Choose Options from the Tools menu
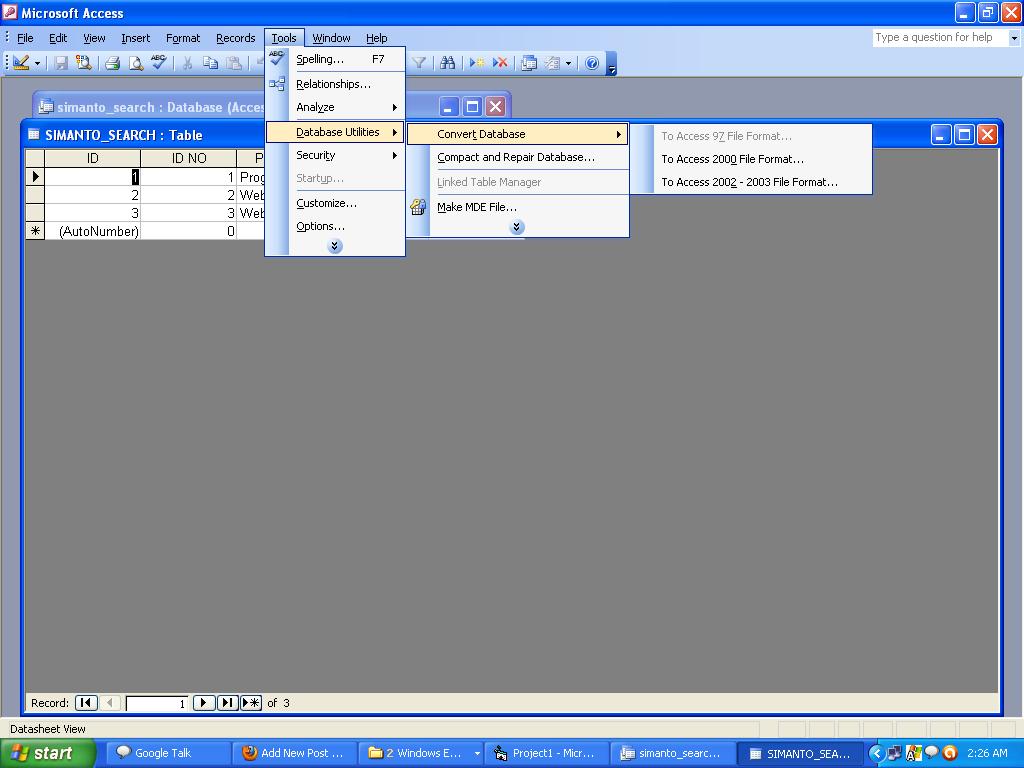1024x768 pixels. coord(335,226)
